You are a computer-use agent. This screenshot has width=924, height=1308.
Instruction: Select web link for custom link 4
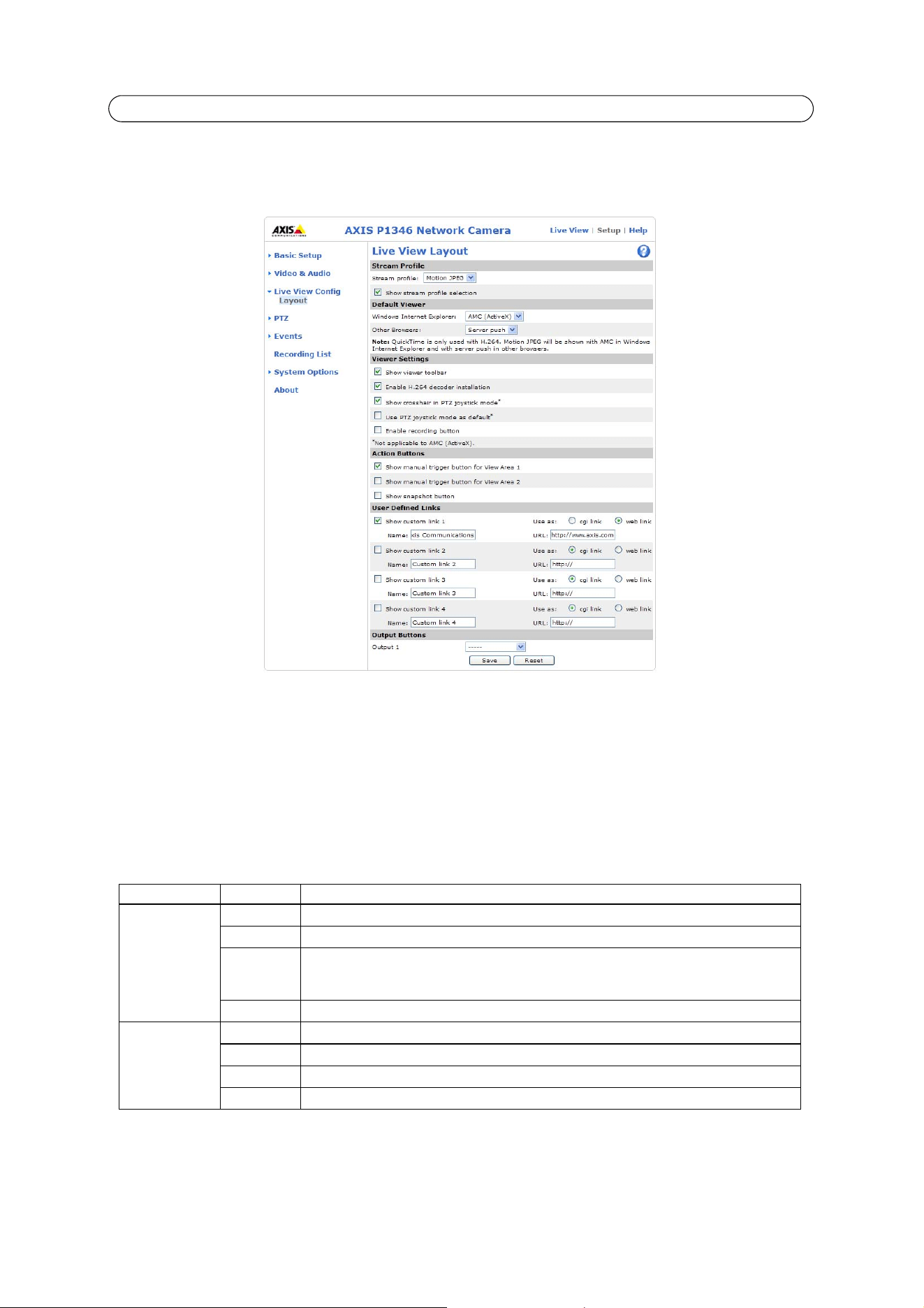point(618,608)
